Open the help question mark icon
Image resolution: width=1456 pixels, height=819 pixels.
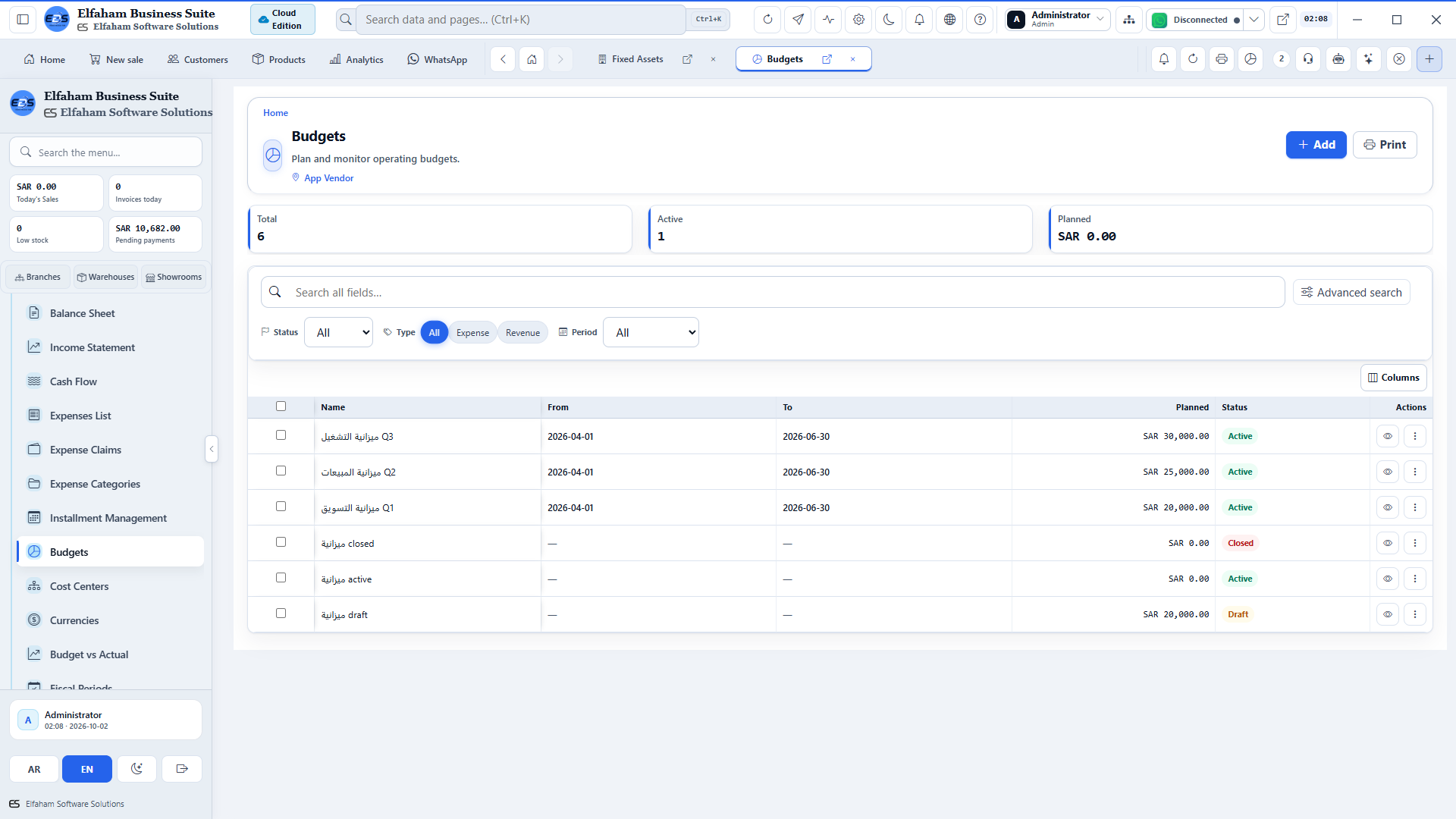tap(980, 20)
